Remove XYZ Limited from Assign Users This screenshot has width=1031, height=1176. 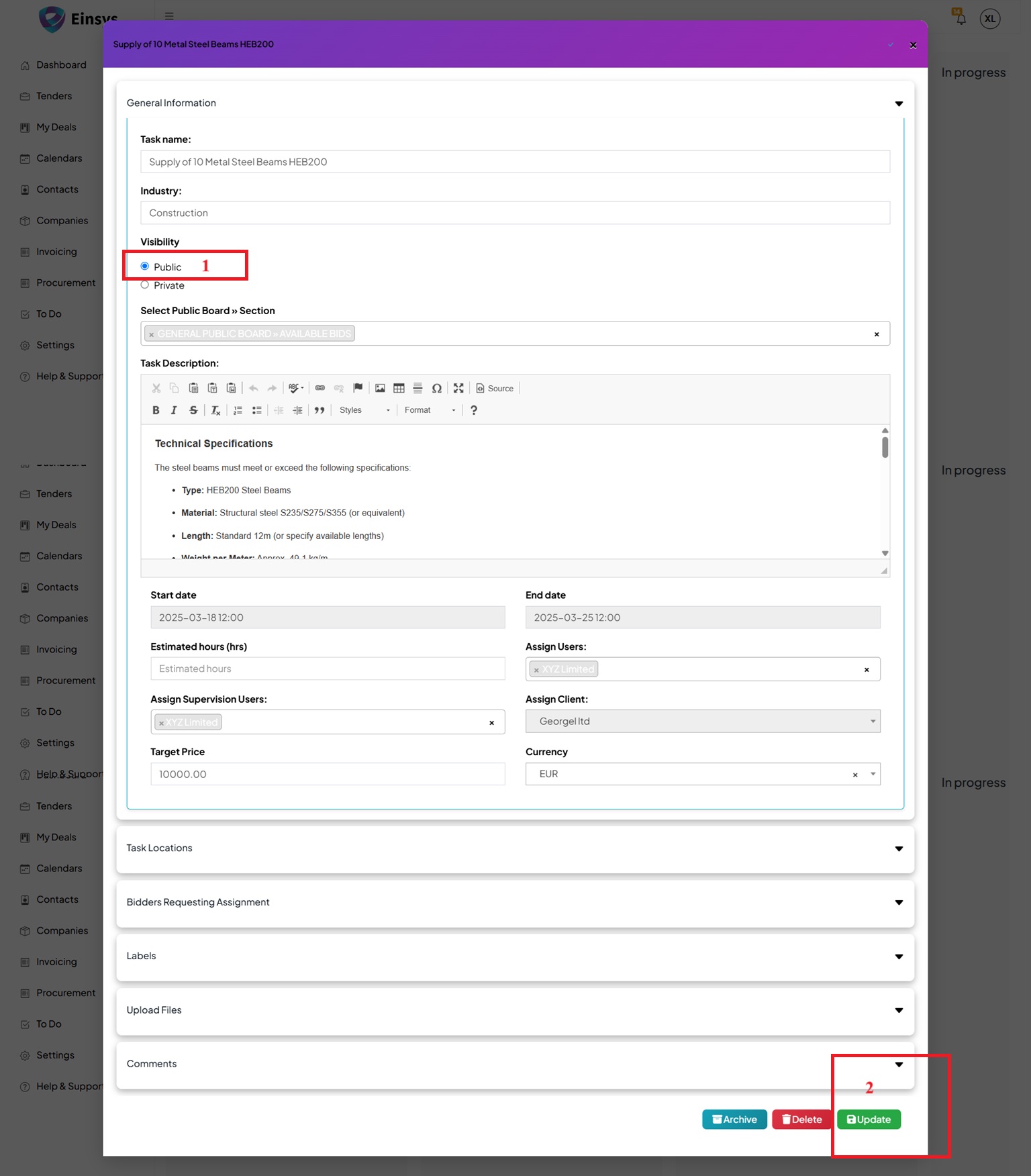(x=536, y=670)
